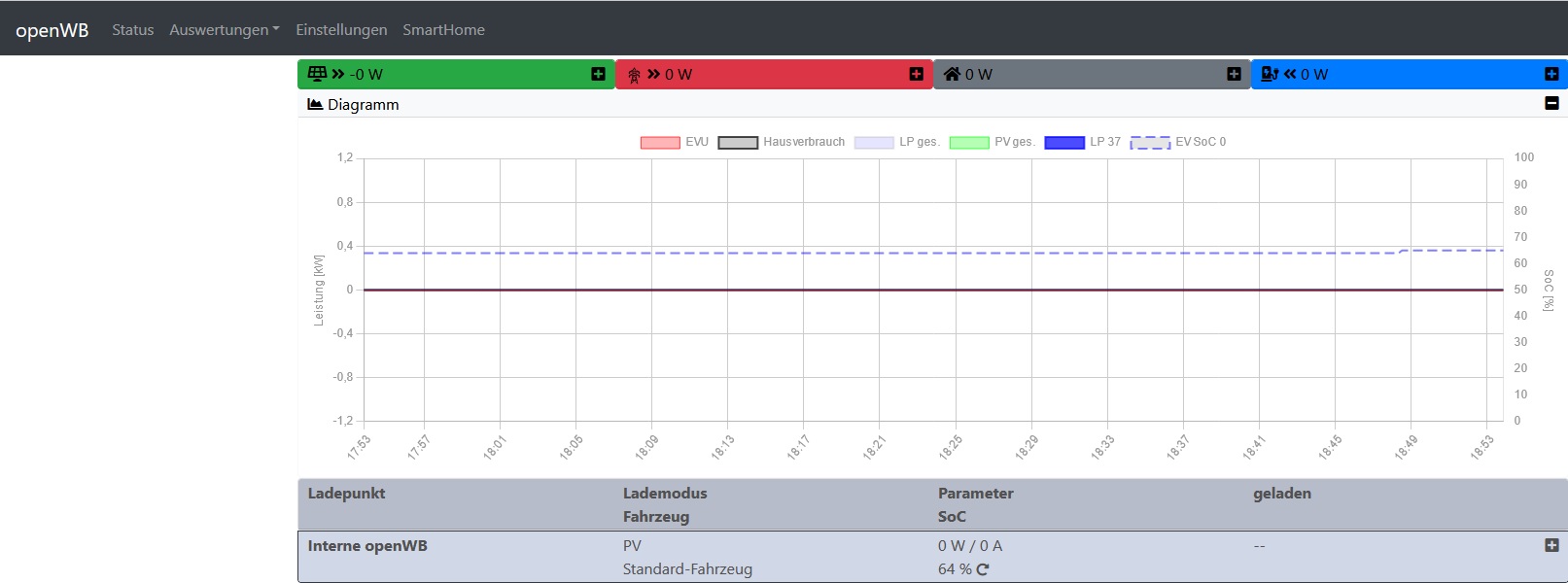1568x583 pixels.
Task: Refresh the SoC value with reload icon
Action: point(983,569)
